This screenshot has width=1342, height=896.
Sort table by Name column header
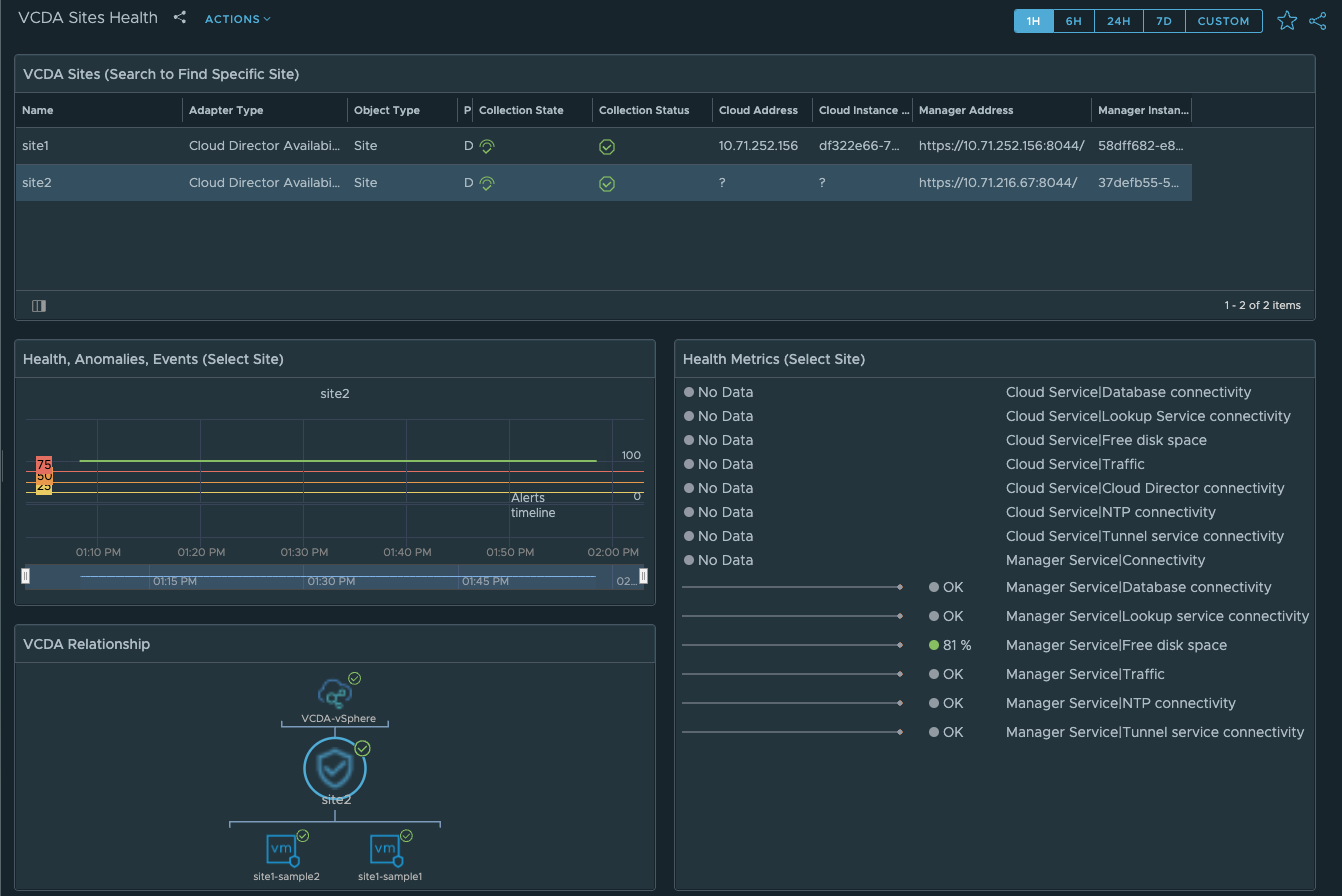[38, 110]
